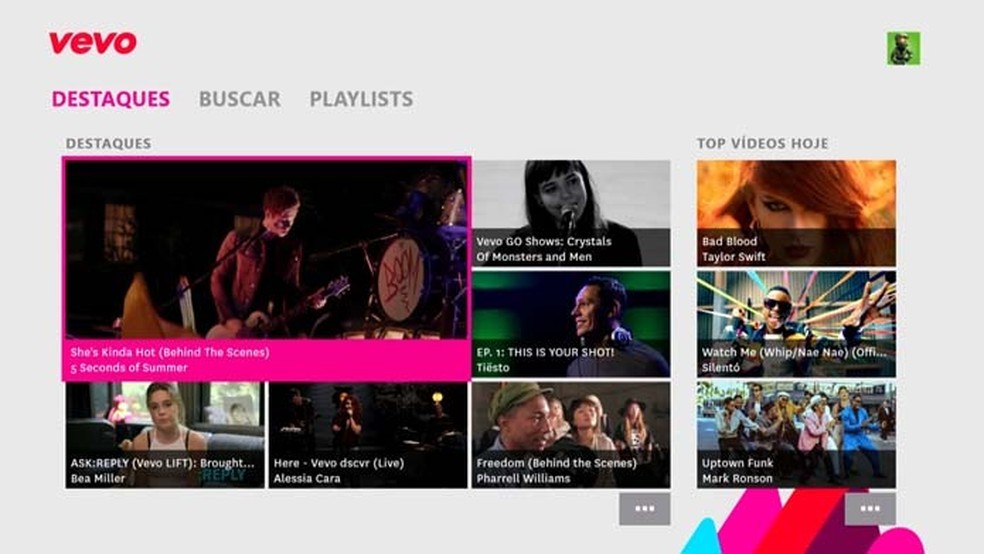Watch EP. 1: THIS IS YOUR SHOT! by Tiësto
The image size is (984, 554).
(571, 324)
